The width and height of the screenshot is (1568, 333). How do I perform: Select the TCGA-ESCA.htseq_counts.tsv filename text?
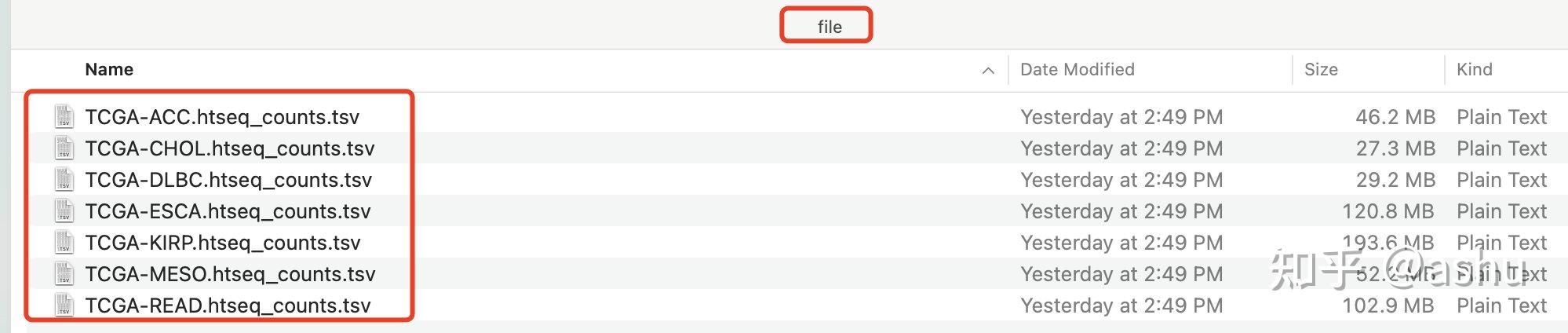(x=228, y=211)
